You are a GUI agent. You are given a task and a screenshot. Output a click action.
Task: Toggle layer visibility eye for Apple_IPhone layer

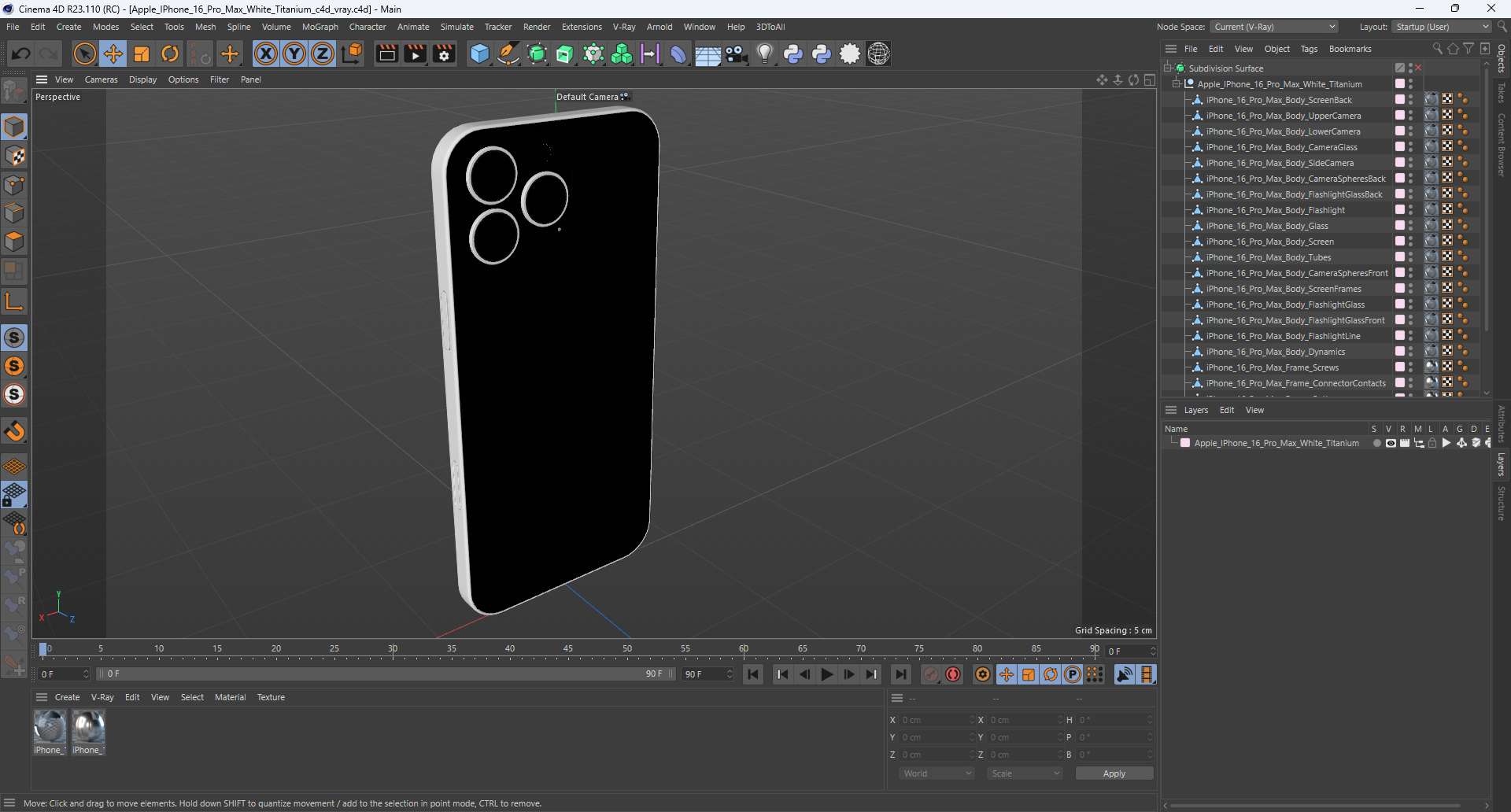coord(1391,443)
